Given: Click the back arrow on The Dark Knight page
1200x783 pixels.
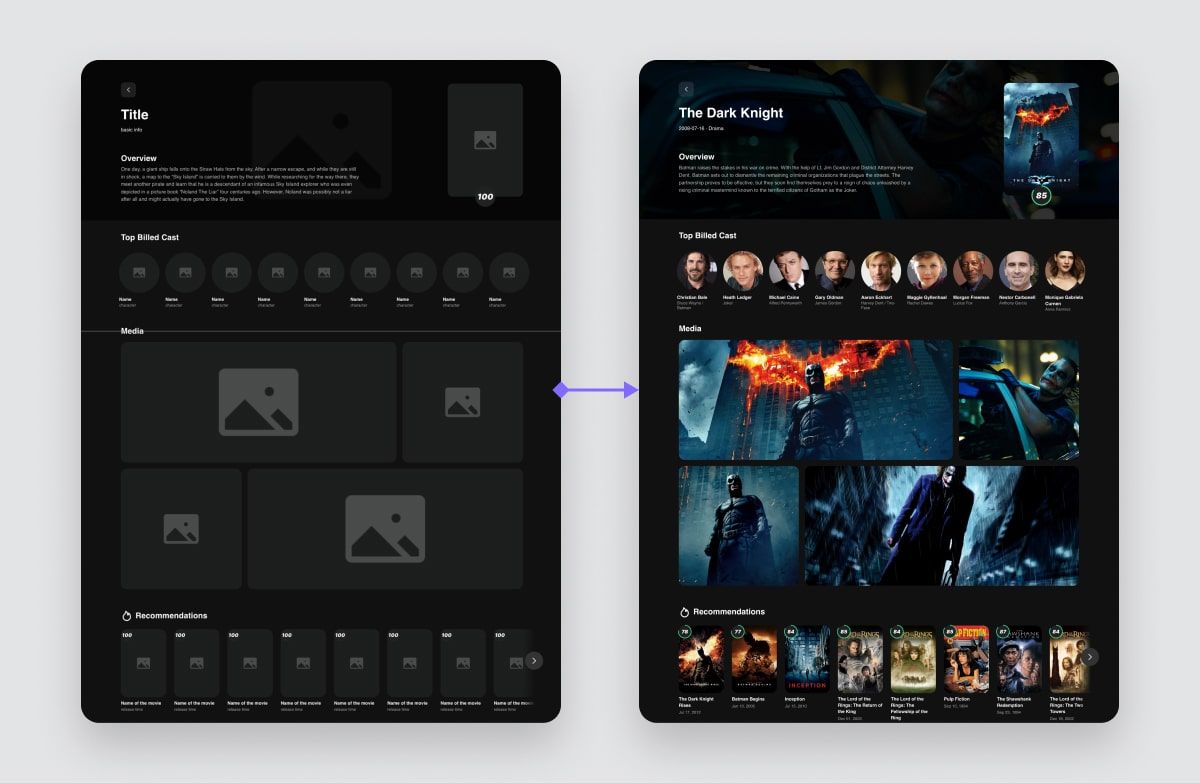Looking at the screenshot, I should pos(686,89).
